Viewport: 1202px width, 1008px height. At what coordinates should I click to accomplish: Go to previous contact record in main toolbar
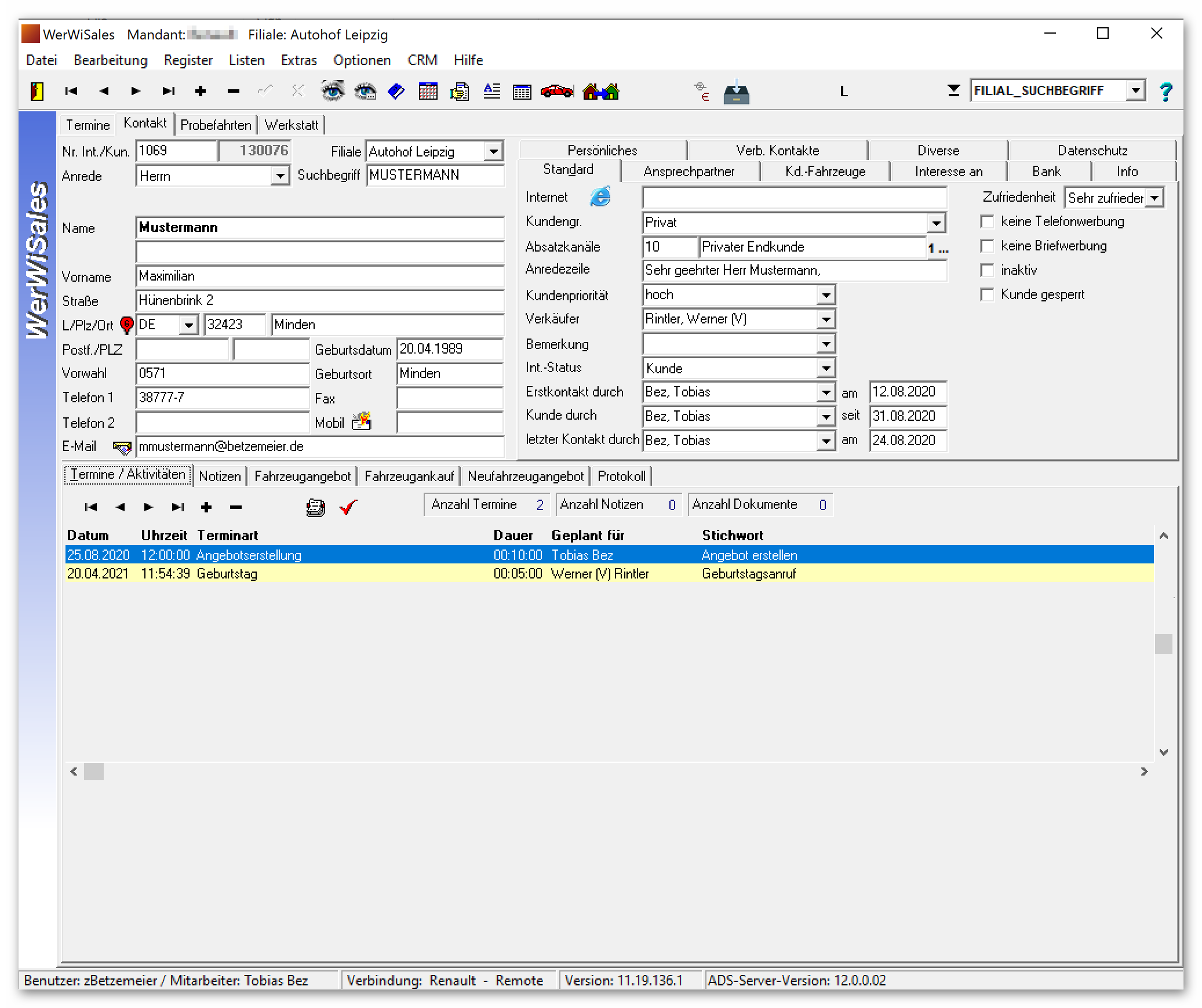point(104,91)
